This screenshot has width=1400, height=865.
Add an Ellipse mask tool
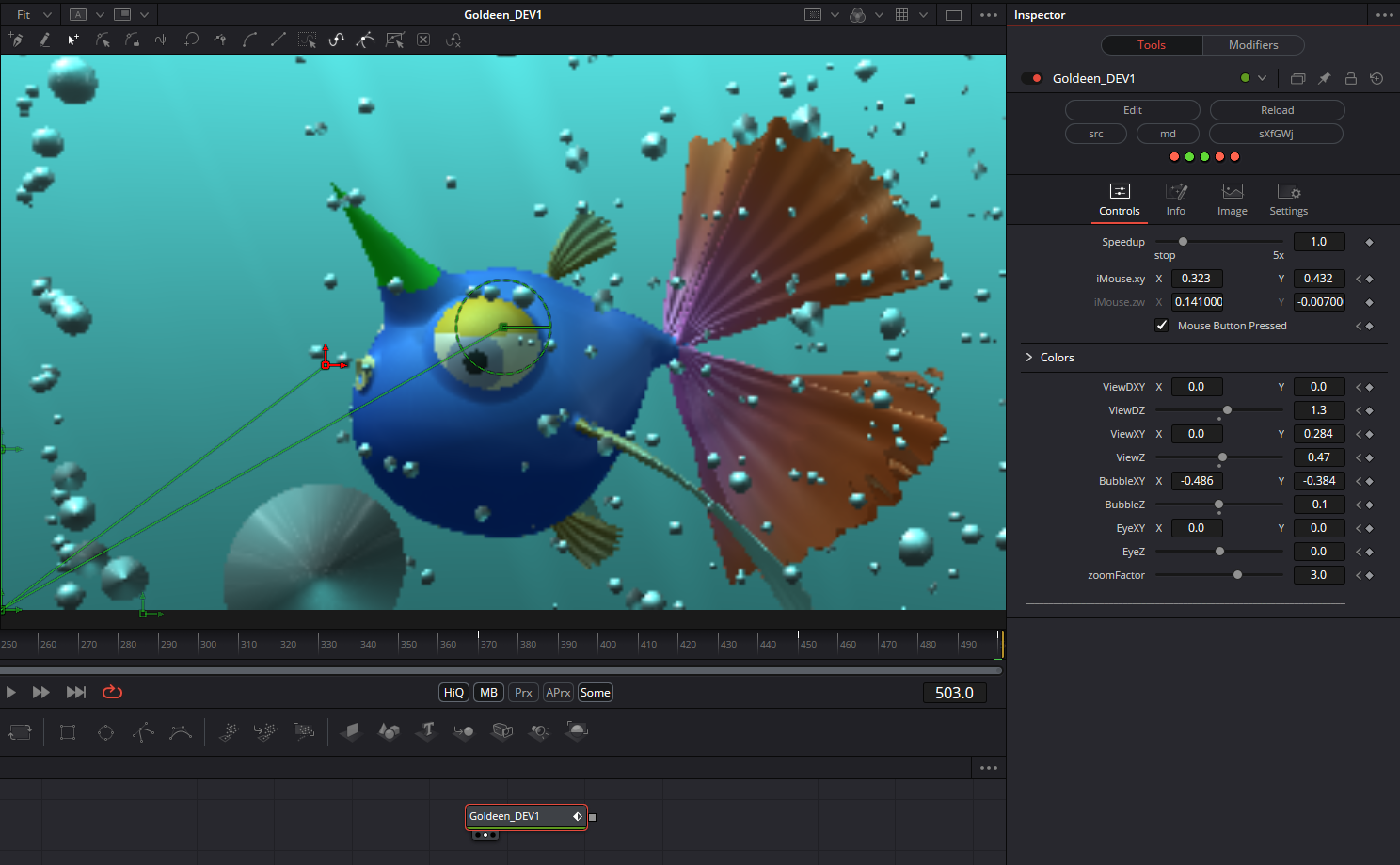[105, 732]
